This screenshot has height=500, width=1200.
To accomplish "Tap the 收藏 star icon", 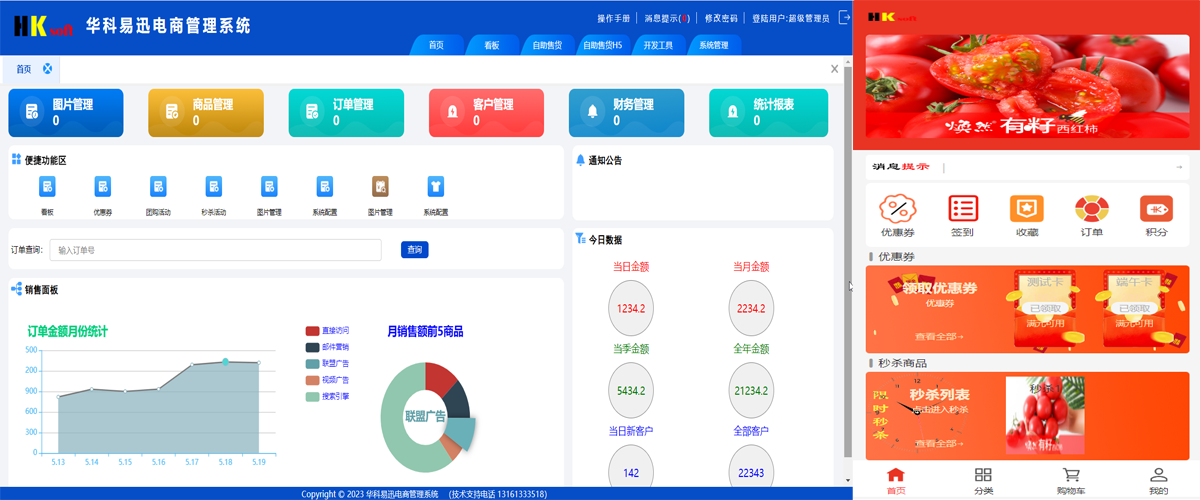I will (1026, 209).
